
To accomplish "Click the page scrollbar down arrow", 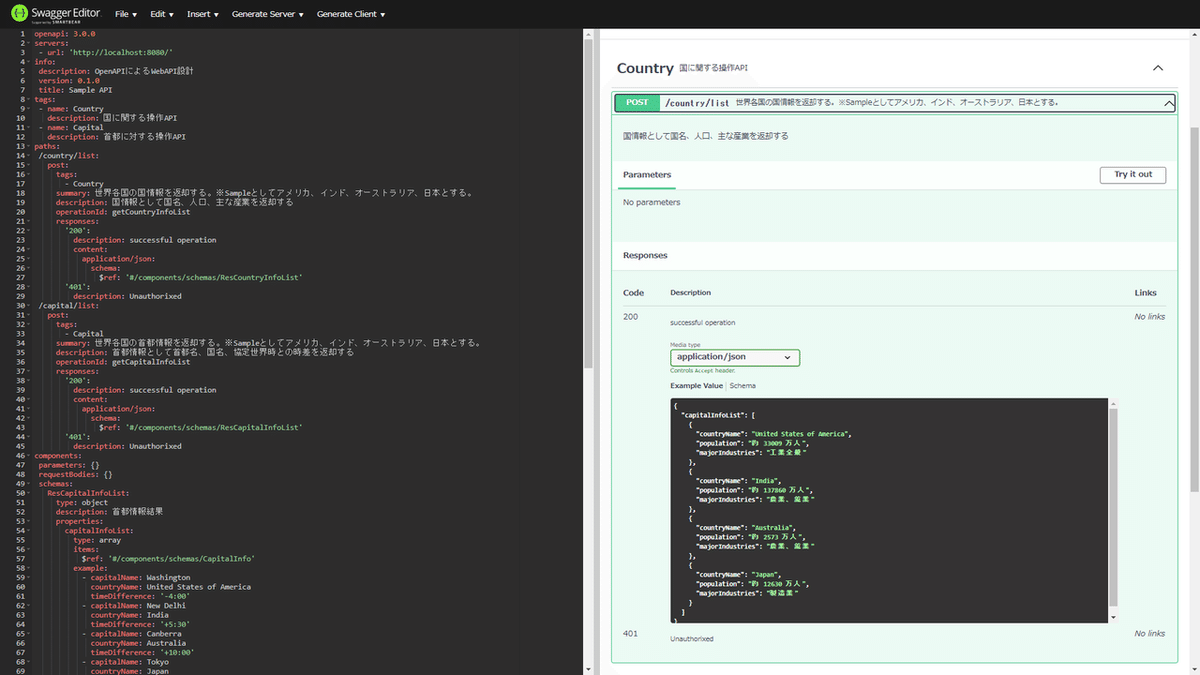I will click(1194, 669).
